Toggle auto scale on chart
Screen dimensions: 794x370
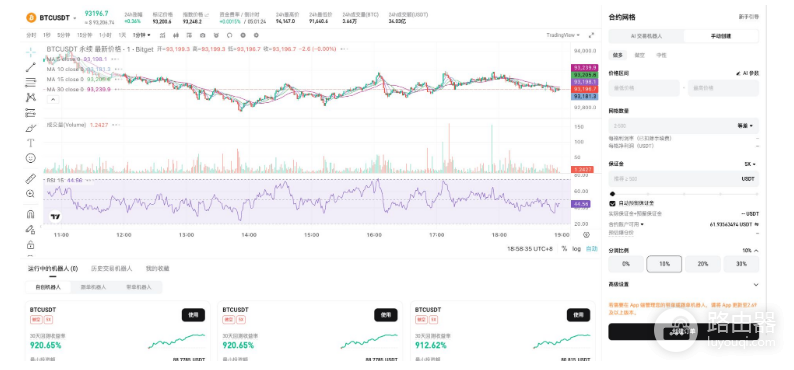pyautogui.click(x=591, y=249)
